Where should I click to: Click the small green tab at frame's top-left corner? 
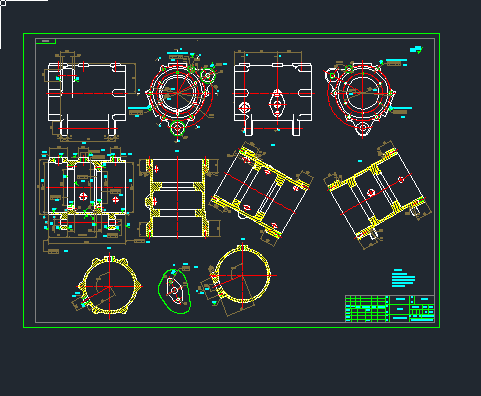(x=46, y=41)
